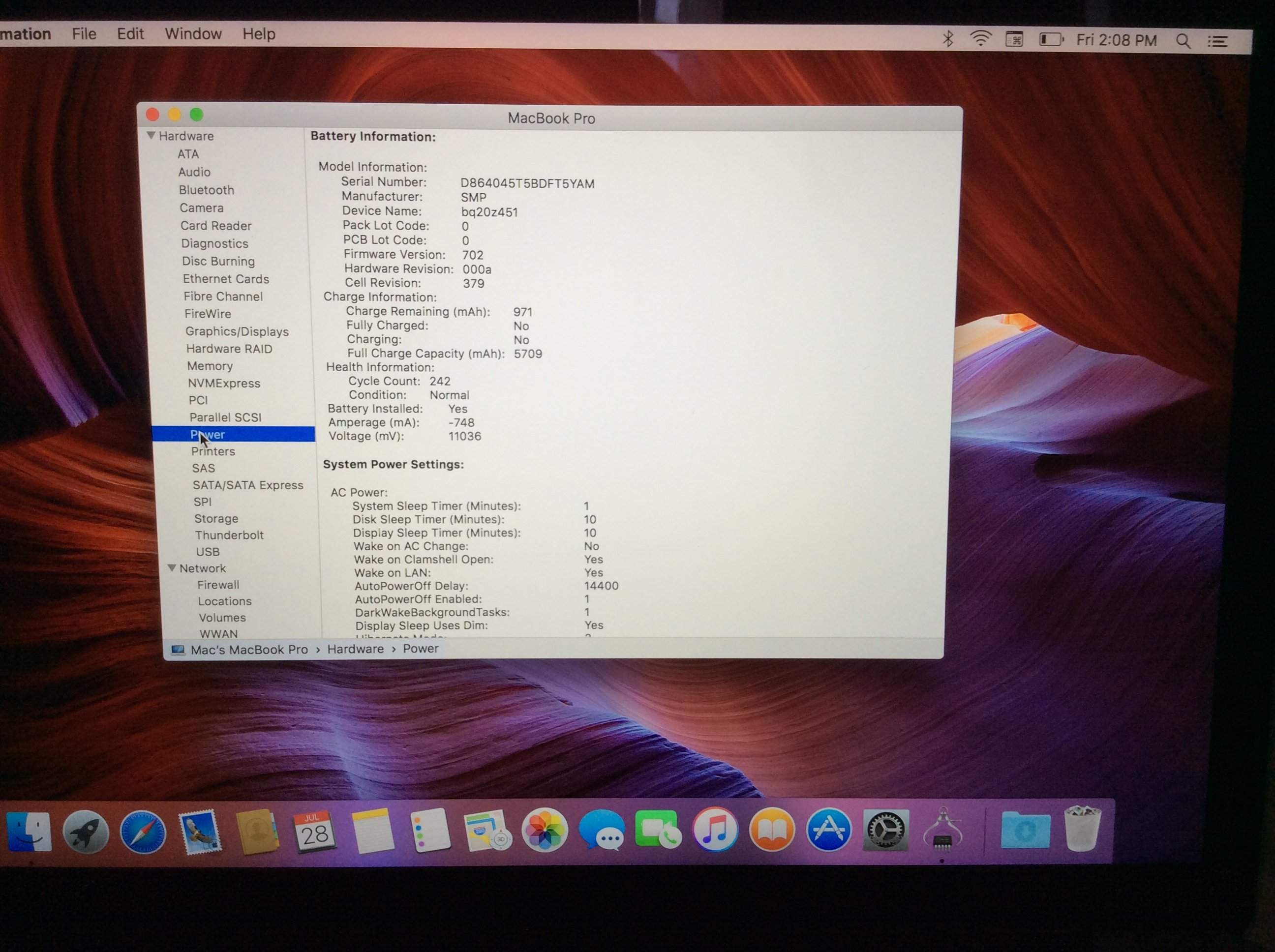The image size is (1275, 952).
Task: Open the Help menu
Action: [259, 34]
